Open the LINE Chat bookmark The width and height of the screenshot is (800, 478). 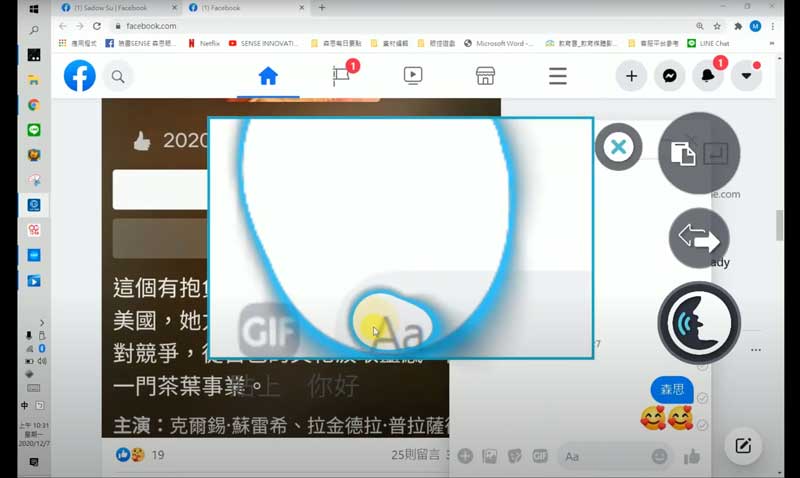pos(709,43)
